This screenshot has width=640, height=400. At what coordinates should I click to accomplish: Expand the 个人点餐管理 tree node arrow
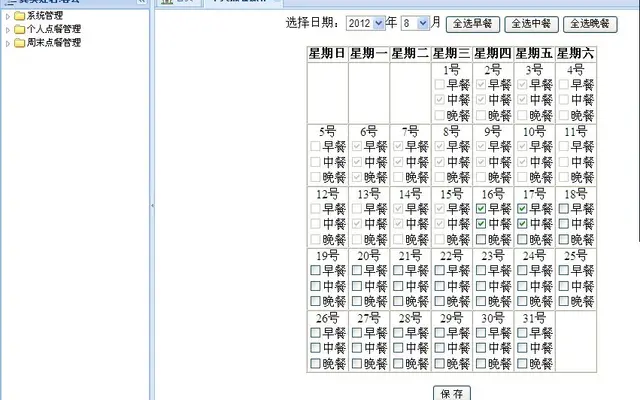[7, 30]
